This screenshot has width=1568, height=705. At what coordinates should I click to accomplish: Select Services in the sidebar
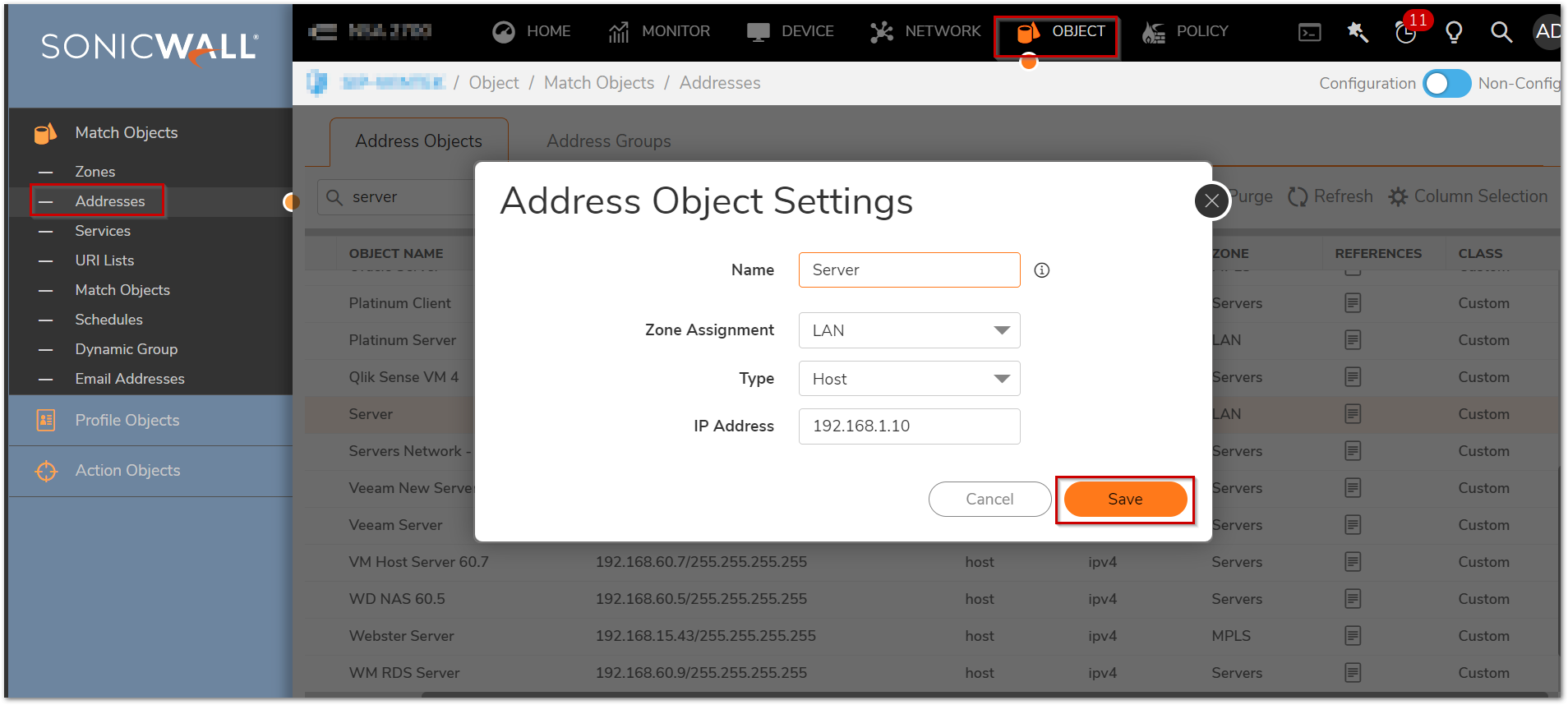tap(103, 231)
